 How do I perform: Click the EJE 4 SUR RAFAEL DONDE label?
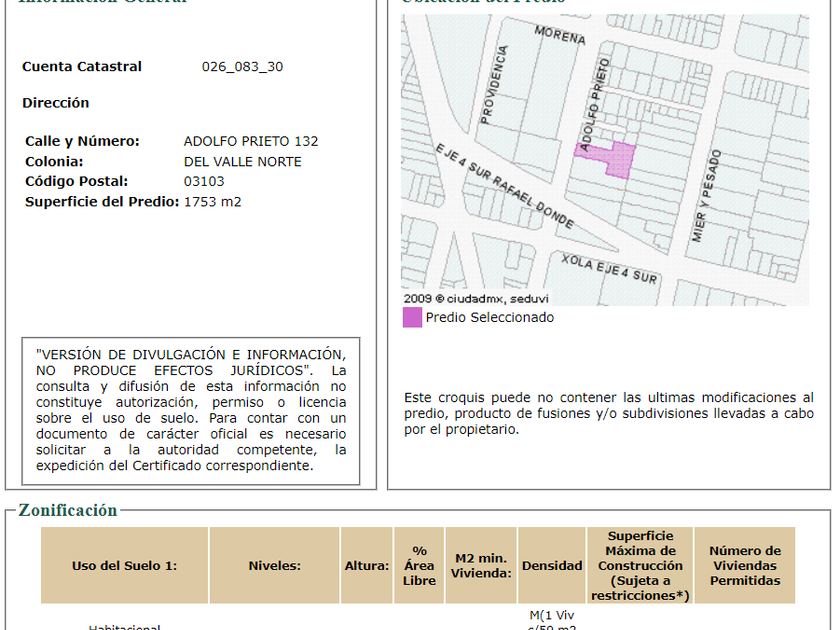tap(502, 185)
